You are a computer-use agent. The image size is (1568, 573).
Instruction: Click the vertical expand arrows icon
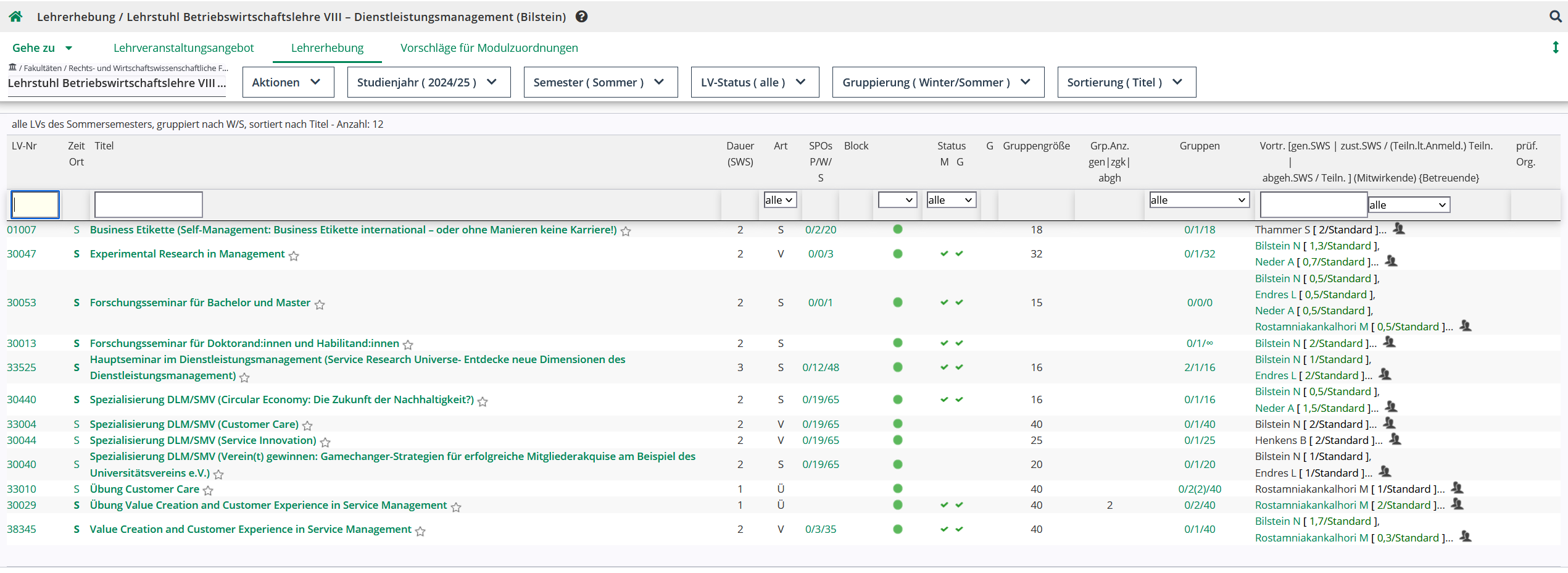[1555, 48]
